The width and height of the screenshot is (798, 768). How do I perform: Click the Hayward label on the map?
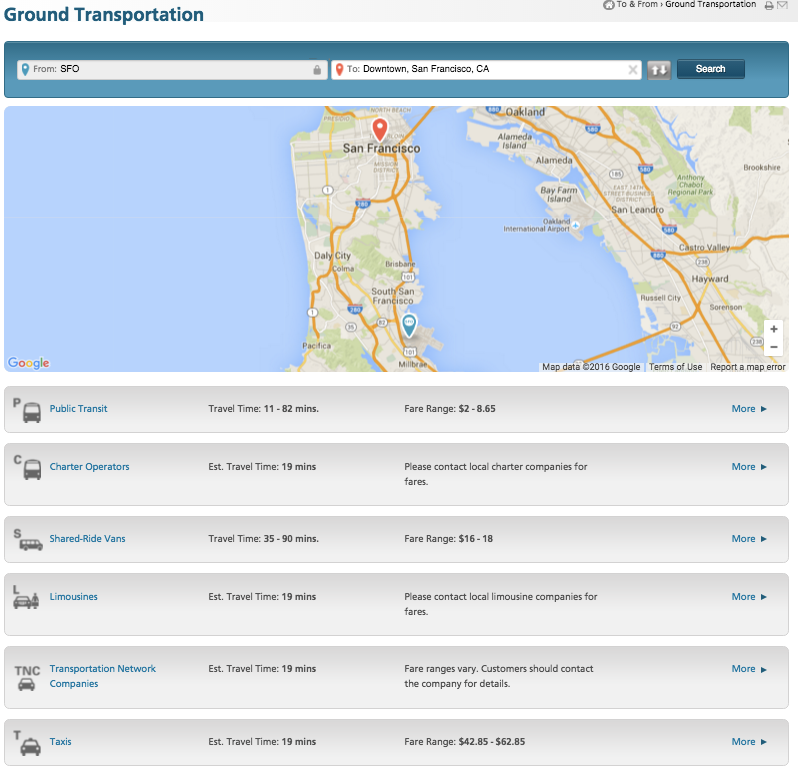click(x=709, y=279)
